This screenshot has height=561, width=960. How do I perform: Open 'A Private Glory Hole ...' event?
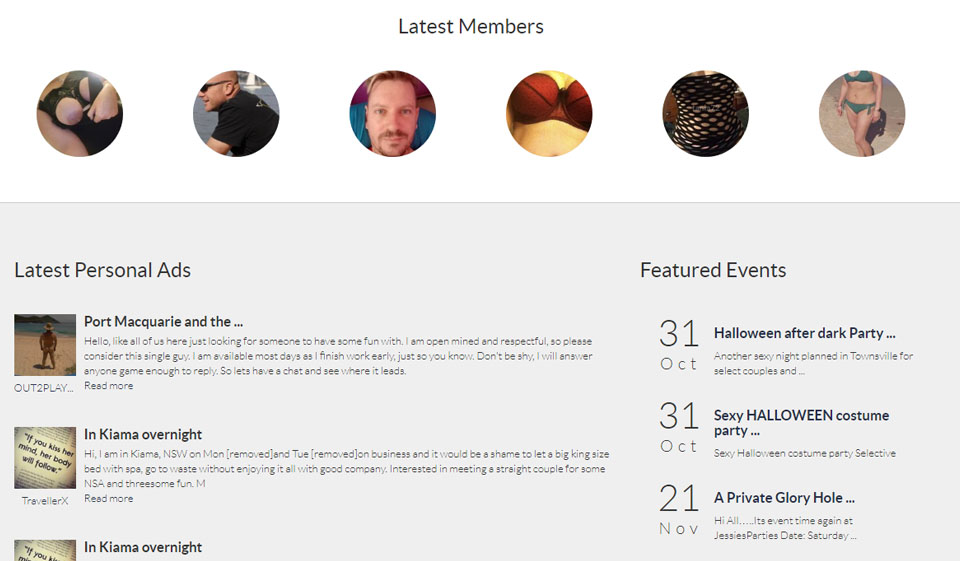[784, 498]
